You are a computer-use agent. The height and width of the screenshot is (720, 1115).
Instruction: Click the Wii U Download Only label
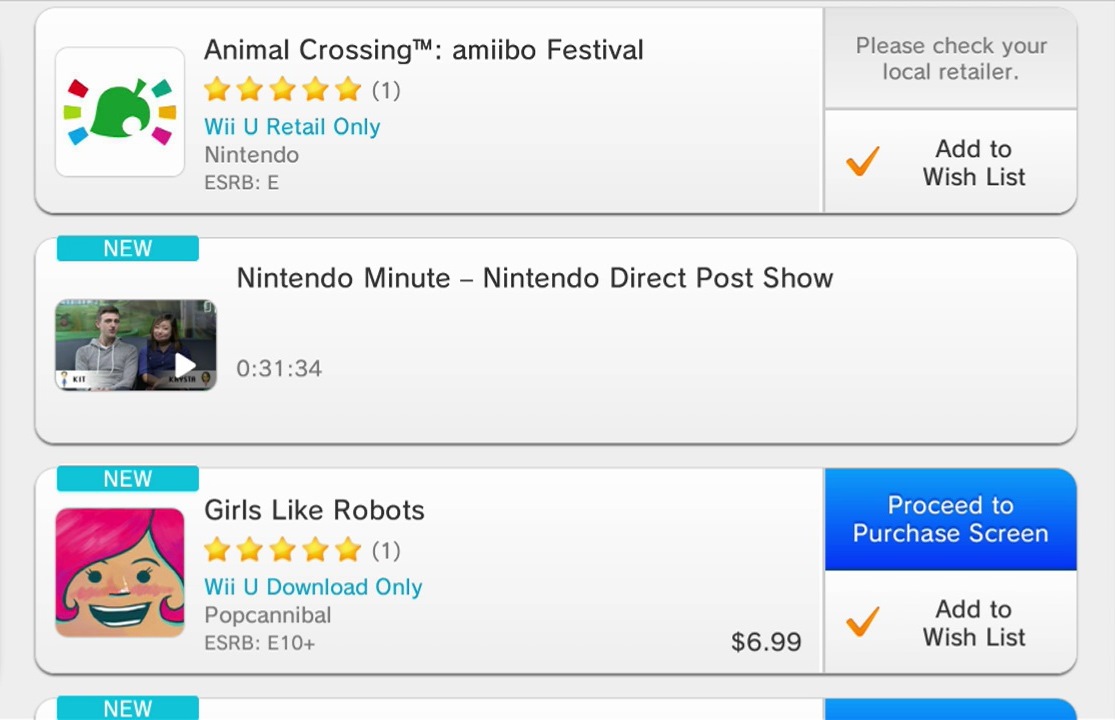313,587
